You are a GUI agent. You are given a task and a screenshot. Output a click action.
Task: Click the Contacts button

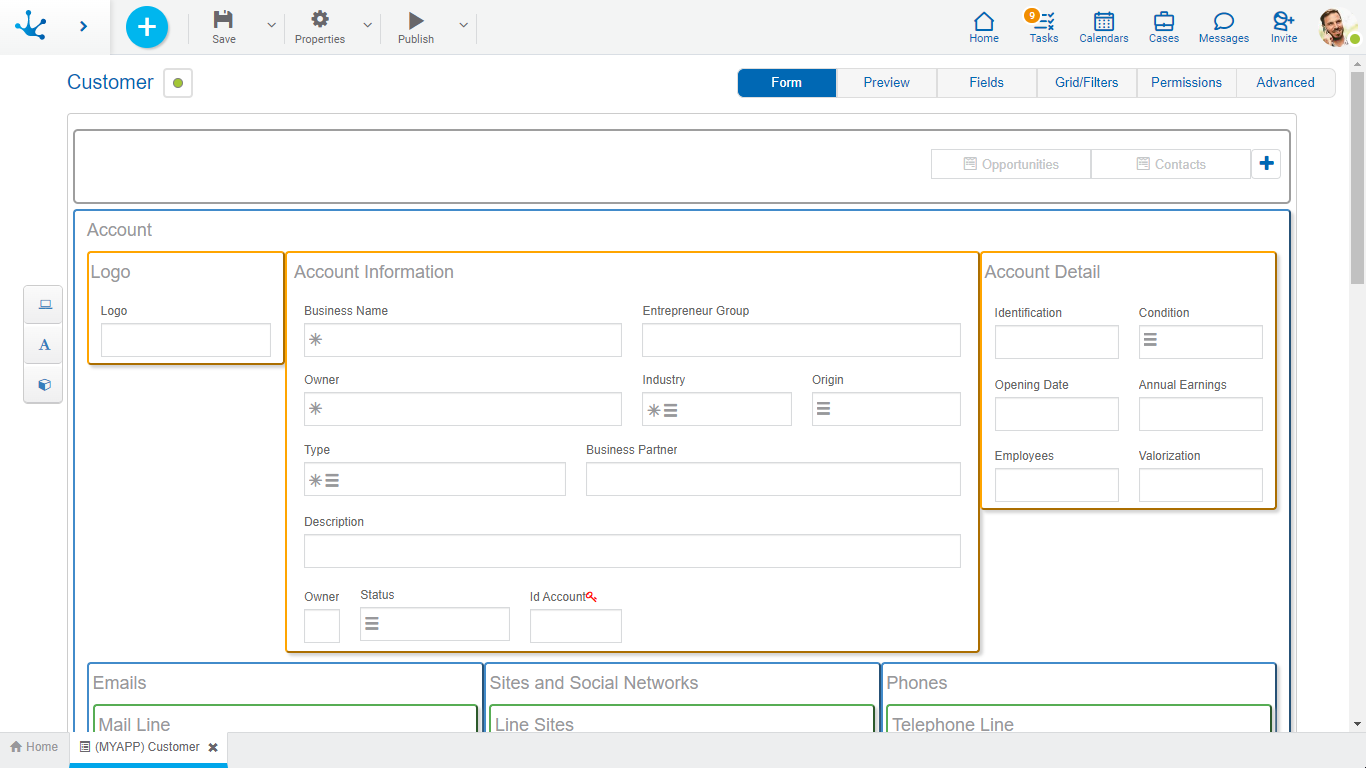pyautogui.click(x=1170, y=164)
